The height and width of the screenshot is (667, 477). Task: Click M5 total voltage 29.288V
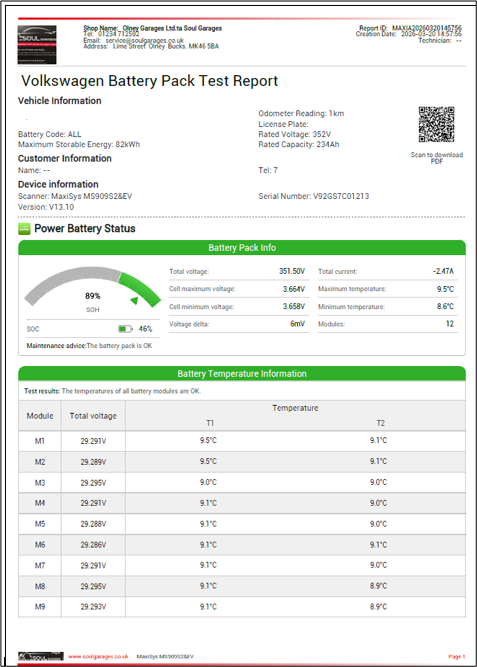(93, 524)
